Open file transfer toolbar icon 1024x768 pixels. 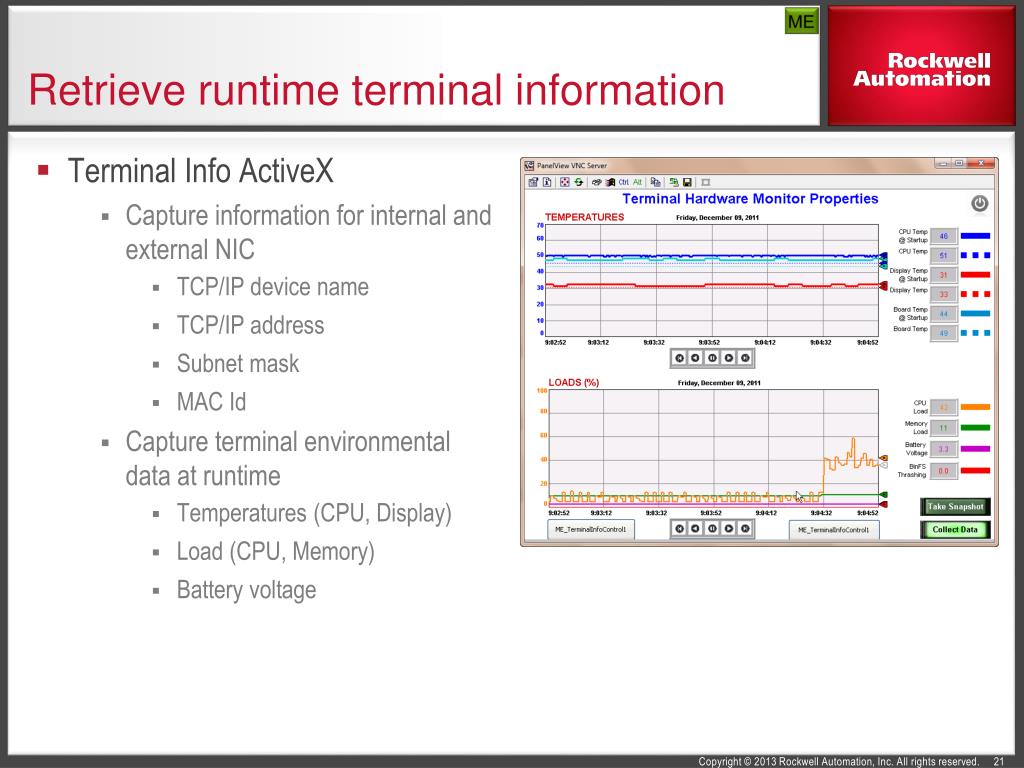(x=656, y=182)
